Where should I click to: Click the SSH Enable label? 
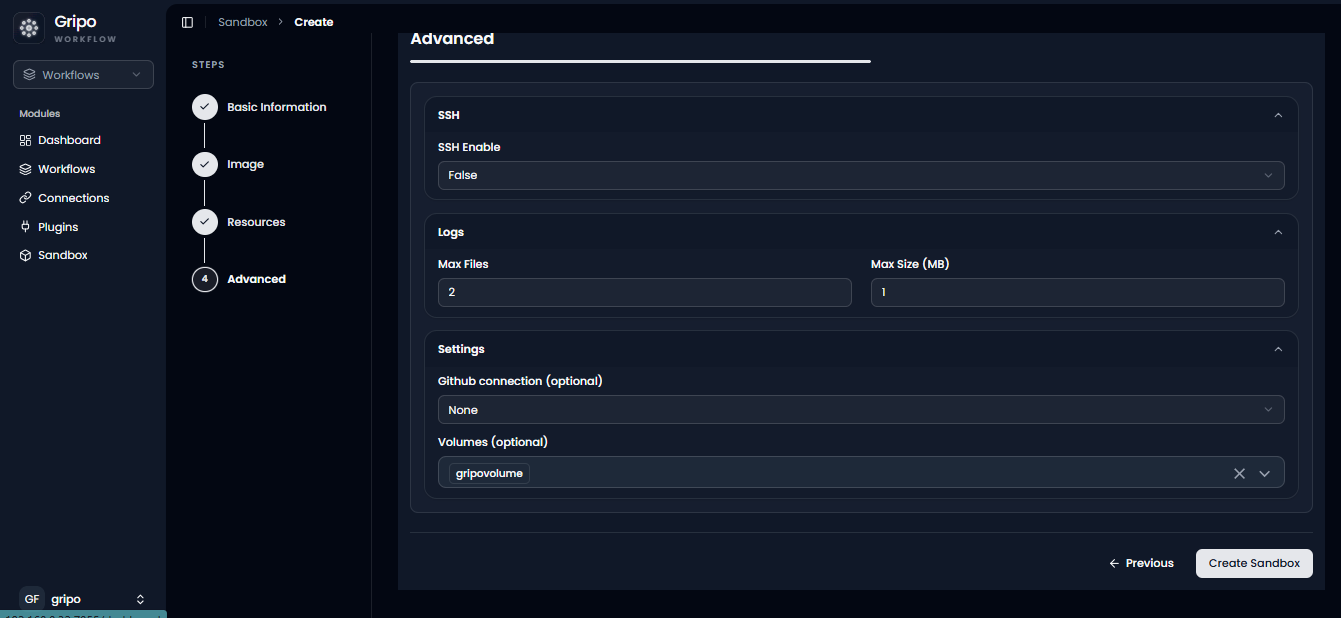(x=469, y=147)
